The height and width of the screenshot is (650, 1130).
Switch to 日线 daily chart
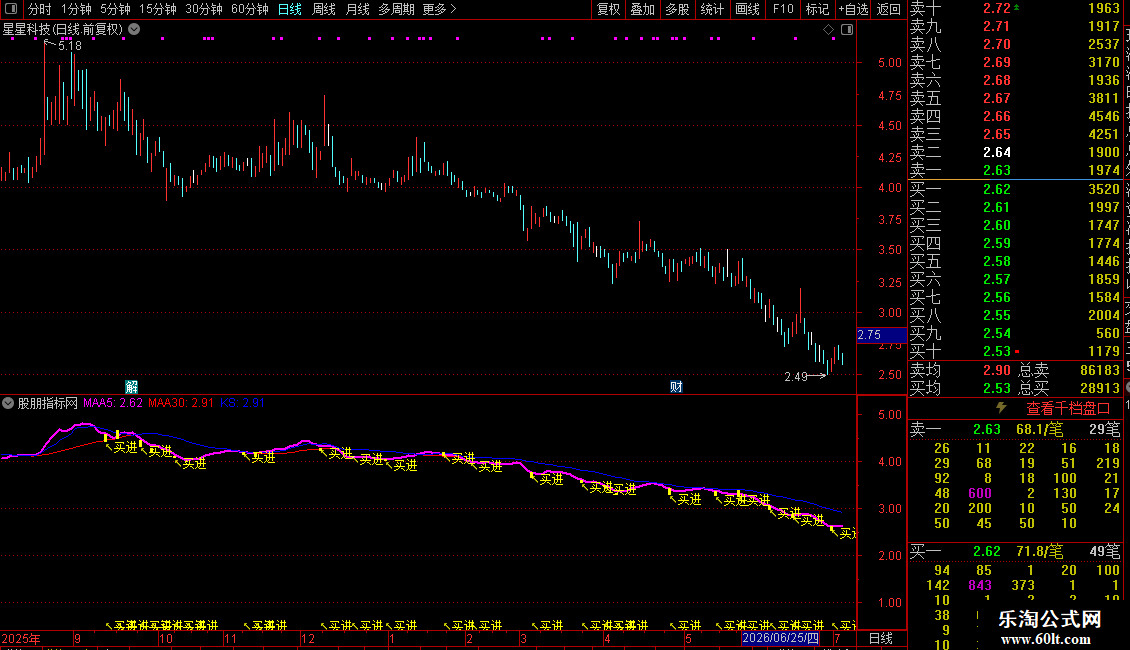point(290,9)
